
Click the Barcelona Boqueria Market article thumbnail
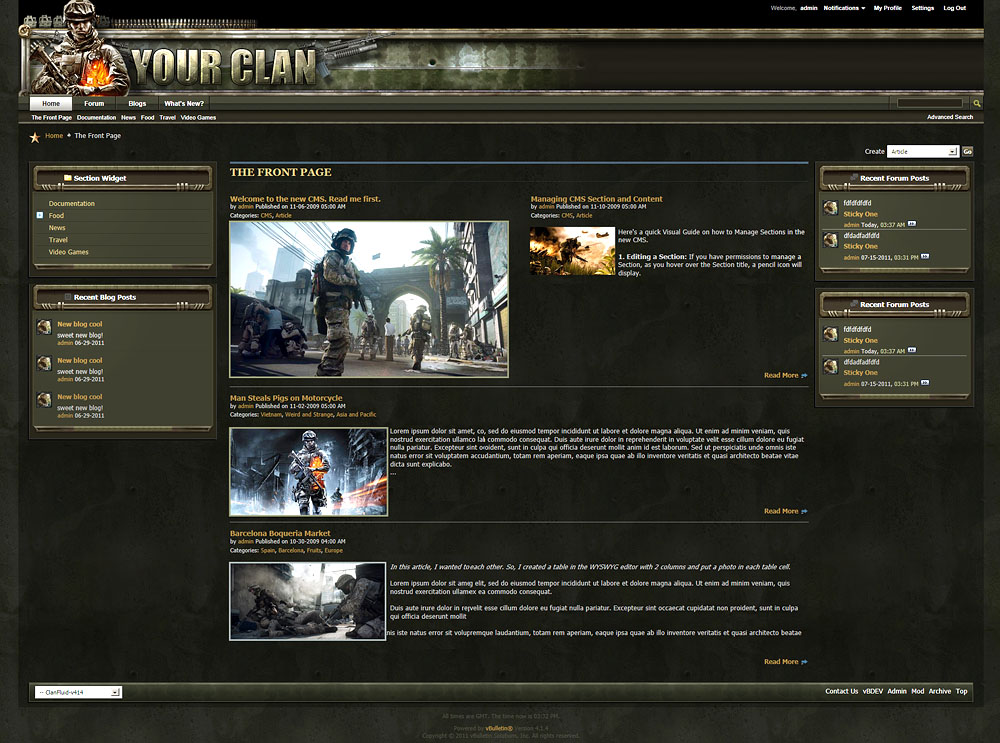pyautogui.click(x=307, y=601)
